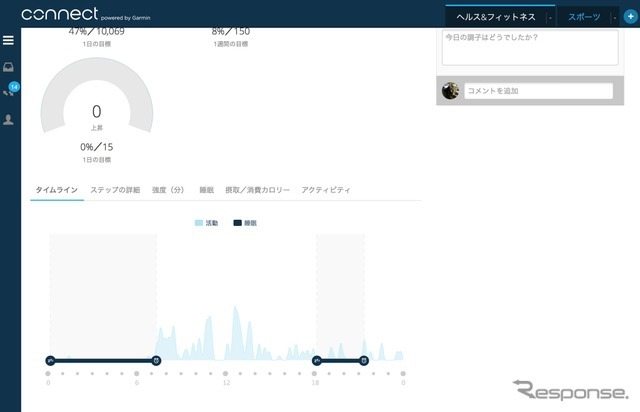
Task: Expand the dropdown arrow next to ヘルス&フィットネス
Action: [x=550, y=18]
